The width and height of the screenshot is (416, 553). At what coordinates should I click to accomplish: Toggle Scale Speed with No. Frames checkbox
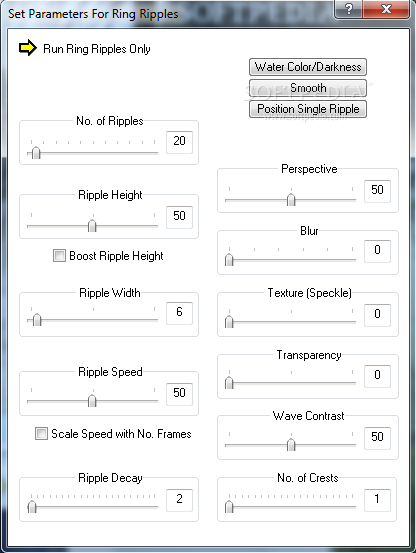pos(41,433)
